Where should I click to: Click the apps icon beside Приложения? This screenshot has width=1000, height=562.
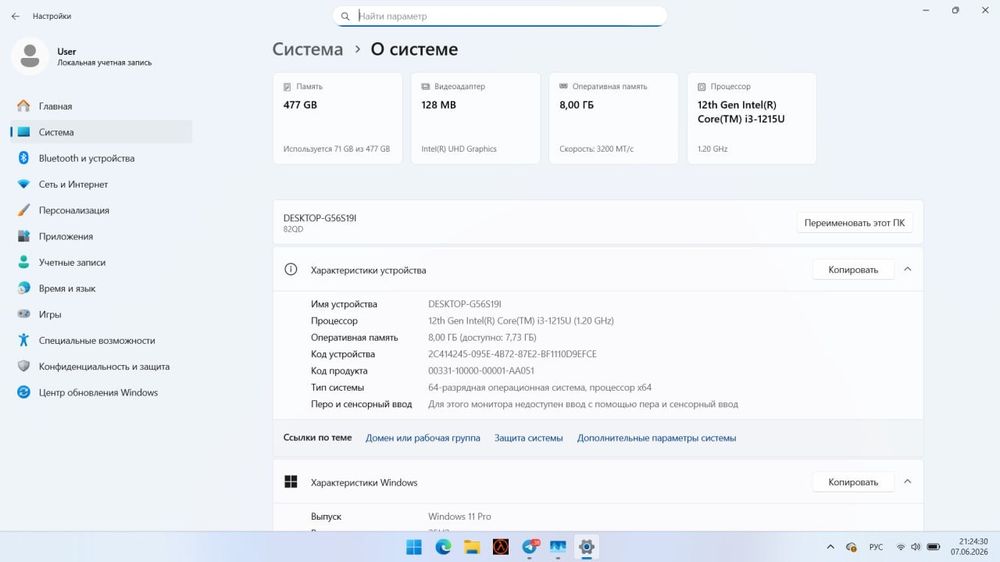tap(24, 236)
